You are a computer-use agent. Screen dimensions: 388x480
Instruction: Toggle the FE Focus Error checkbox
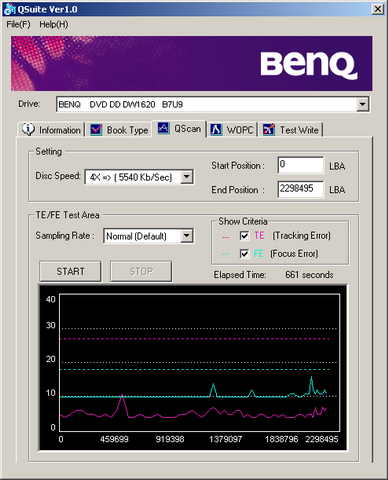[244, 254]
